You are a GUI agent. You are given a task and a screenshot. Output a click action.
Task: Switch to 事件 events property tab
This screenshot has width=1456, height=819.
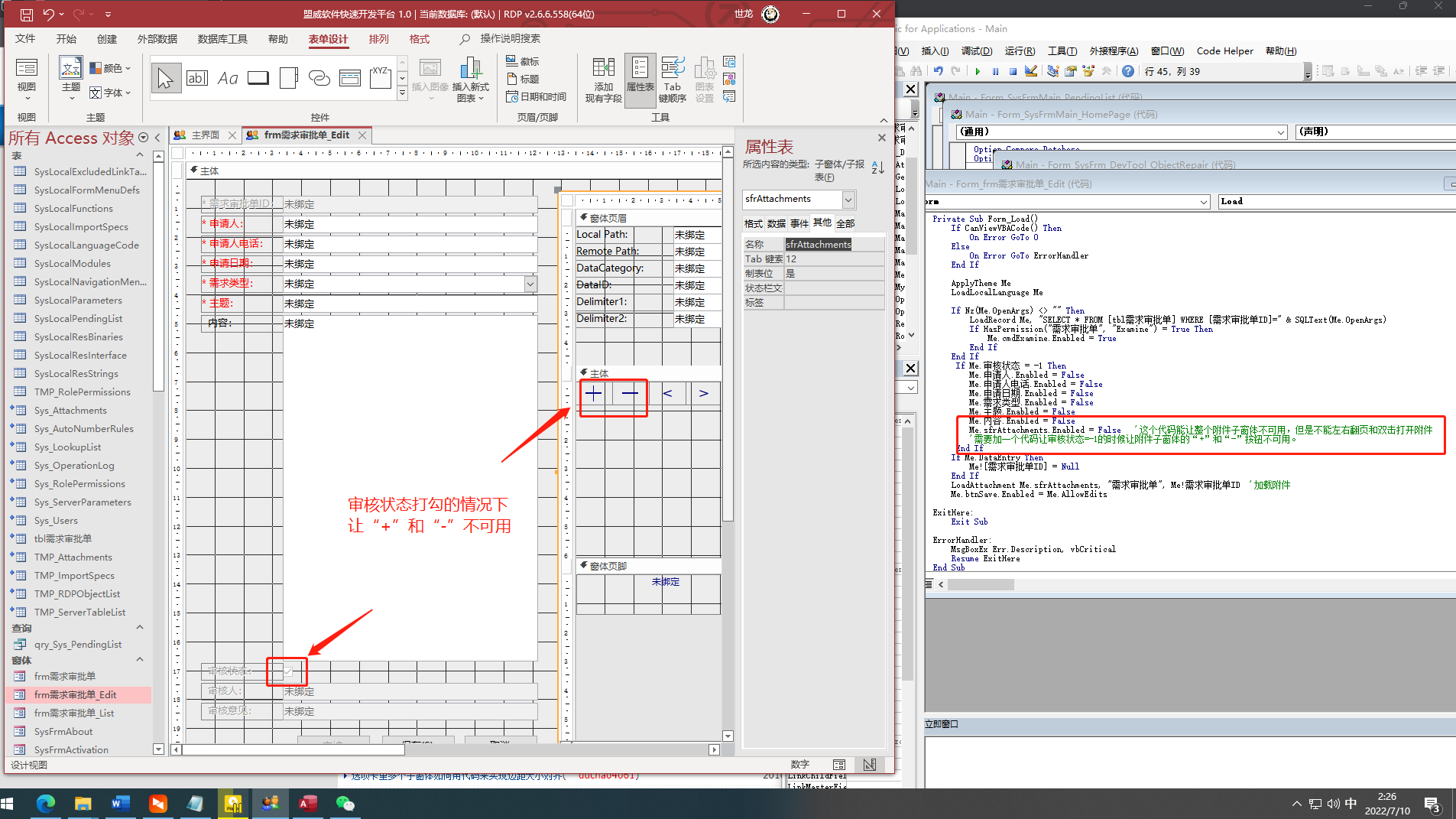(x=799, y=223)
